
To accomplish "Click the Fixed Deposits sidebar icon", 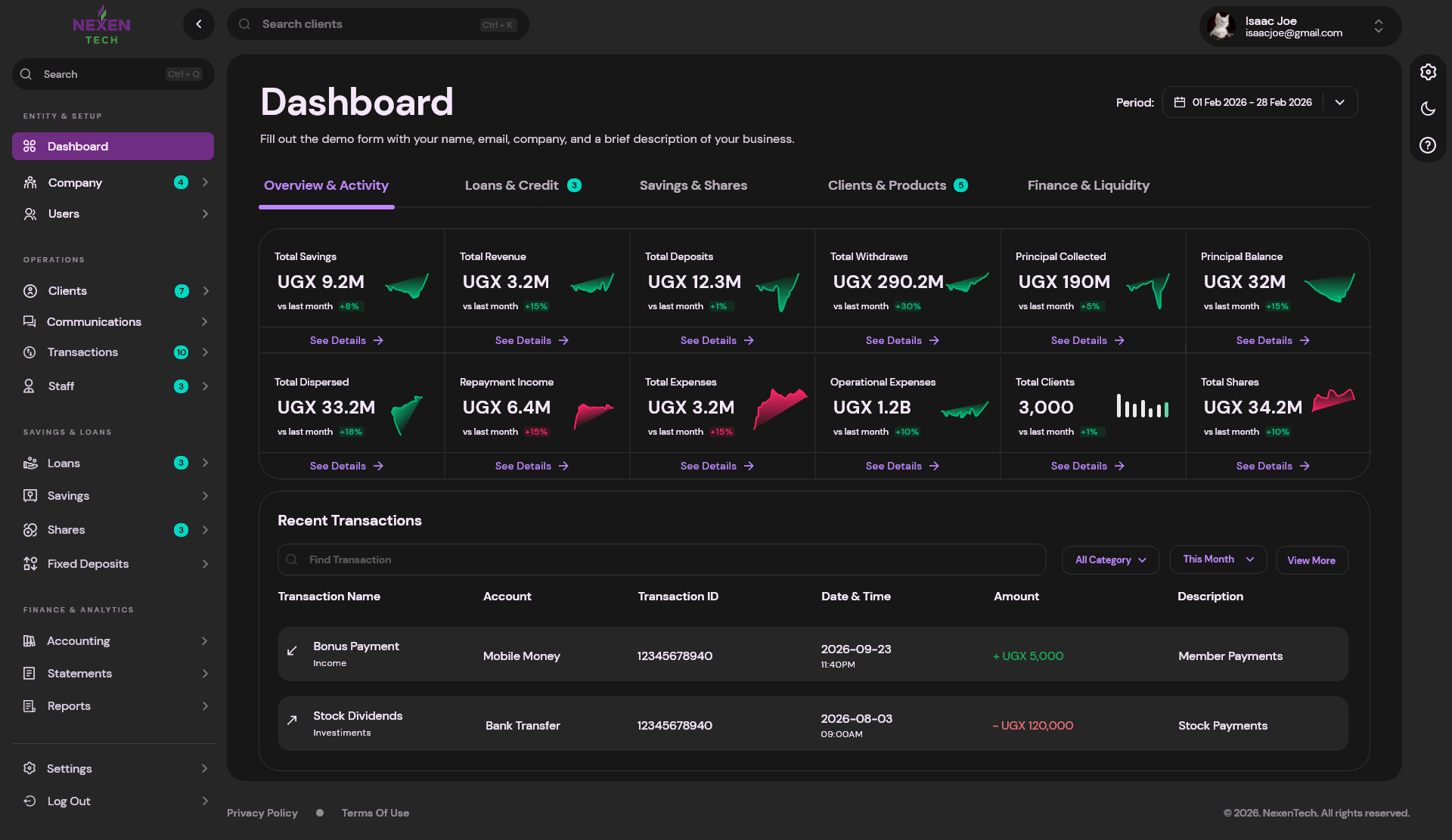I will (30, 563).
